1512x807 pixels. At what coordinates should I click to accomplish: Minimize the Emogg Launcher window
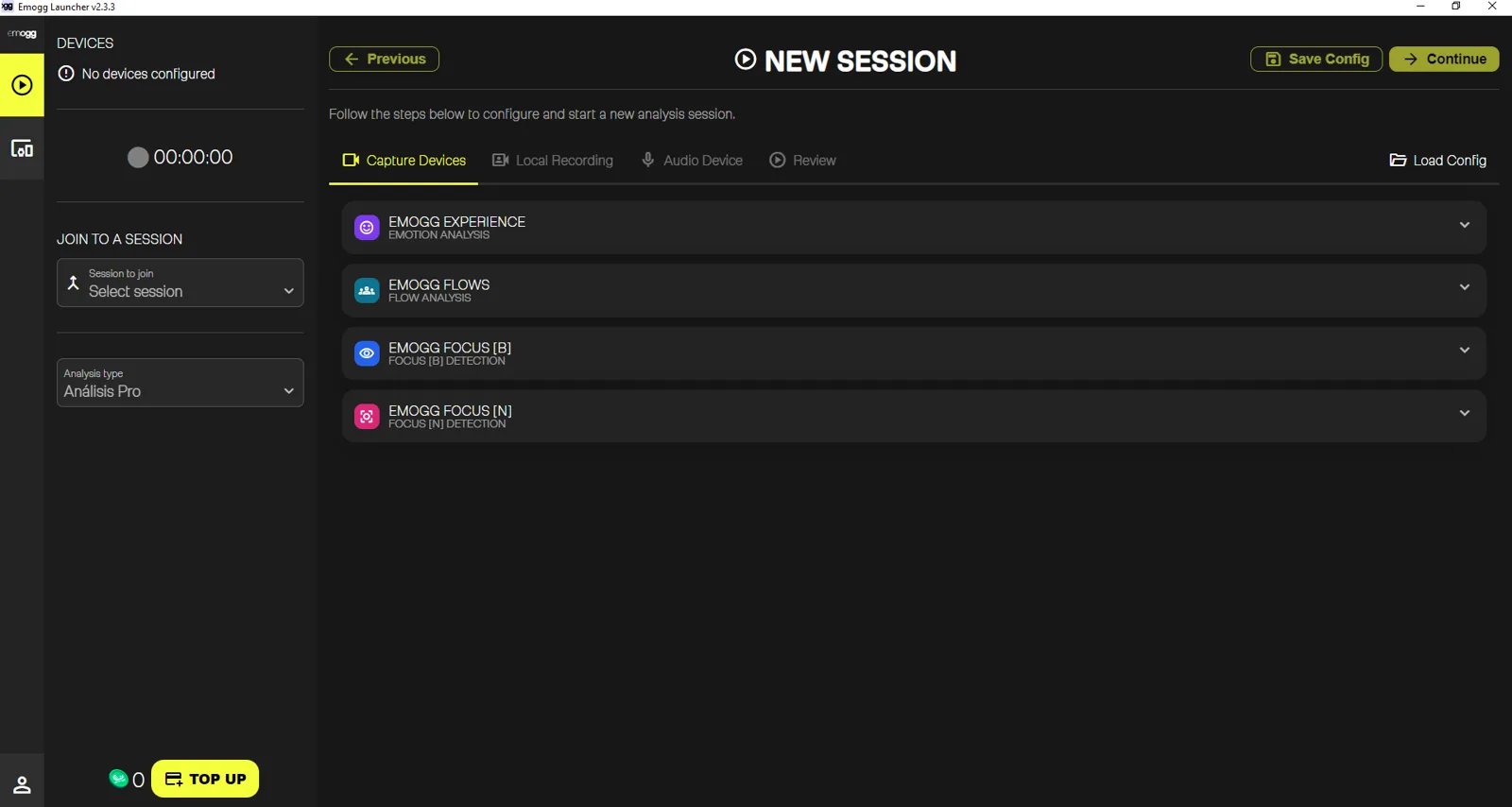[x=1420, y=7]
